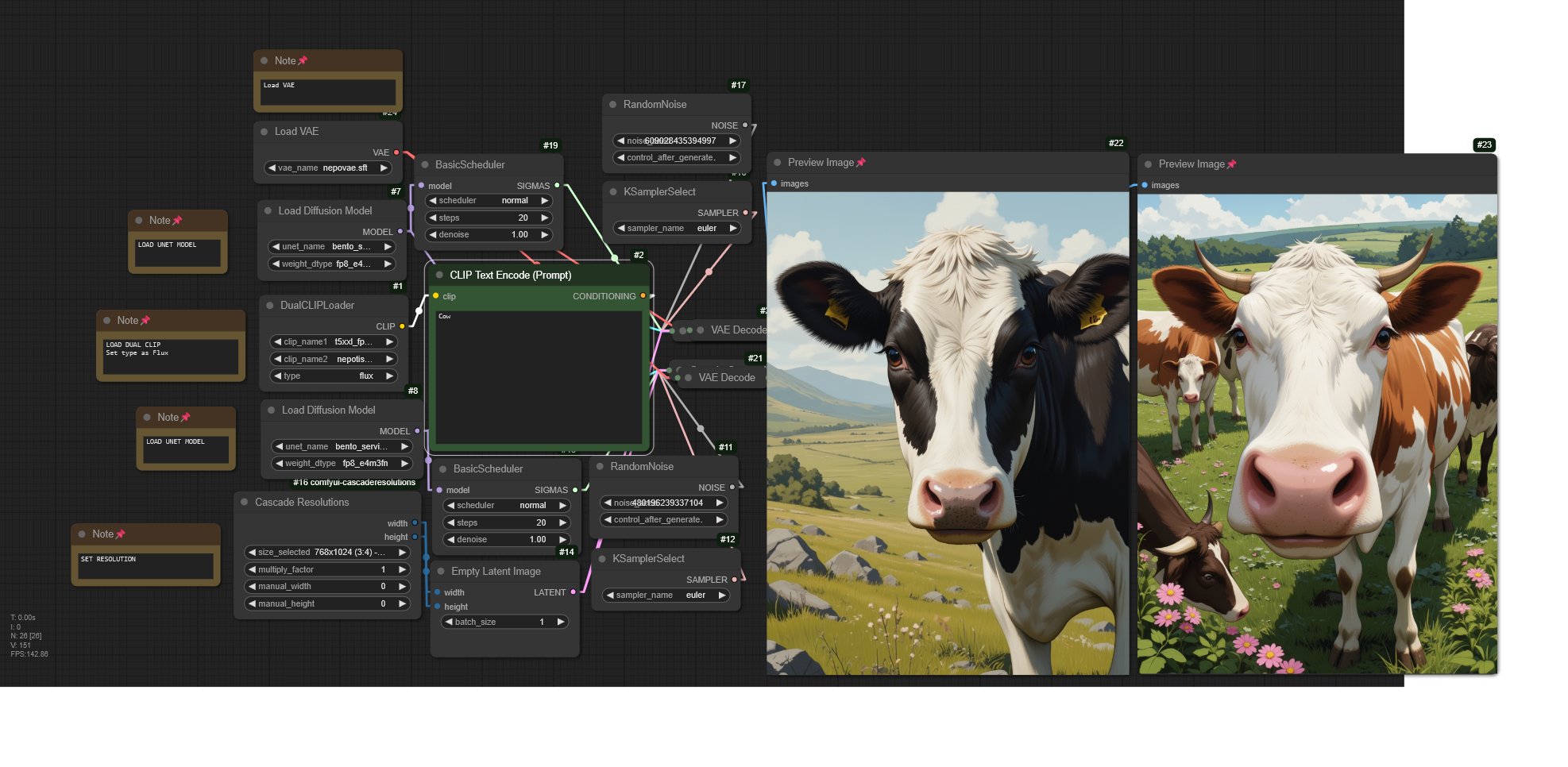
Task: Click the black-and-white cow preview image
Action: [x=948, y=434]
